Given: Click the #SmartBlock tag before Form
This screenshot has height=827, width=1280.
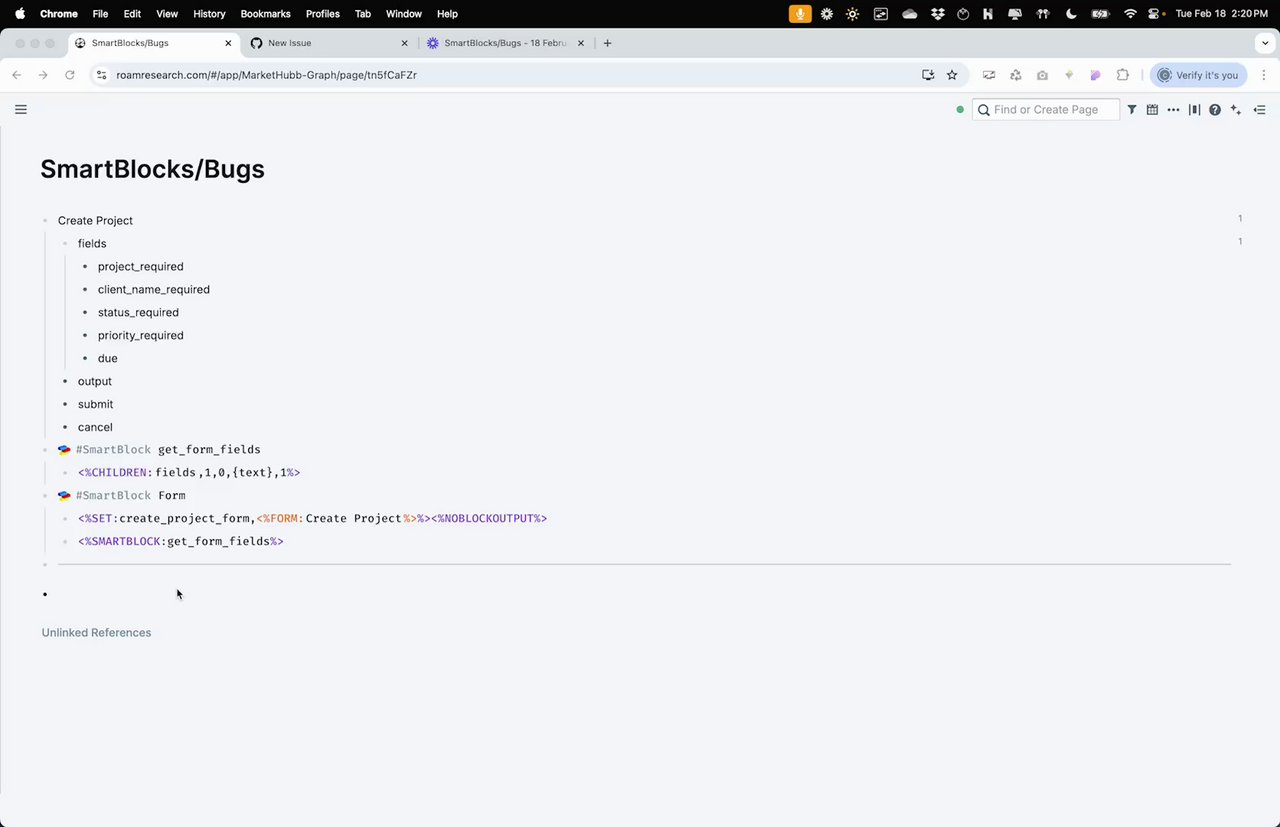Looking at the screenshot, I should click(113, 496).
